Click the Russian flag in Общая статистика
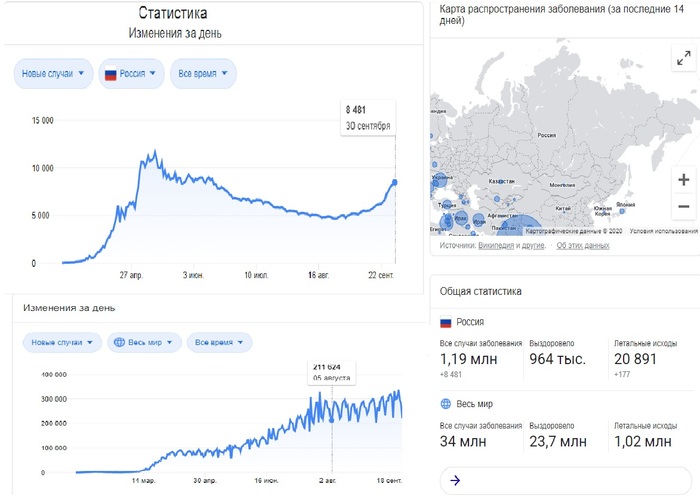 (446, 323)
